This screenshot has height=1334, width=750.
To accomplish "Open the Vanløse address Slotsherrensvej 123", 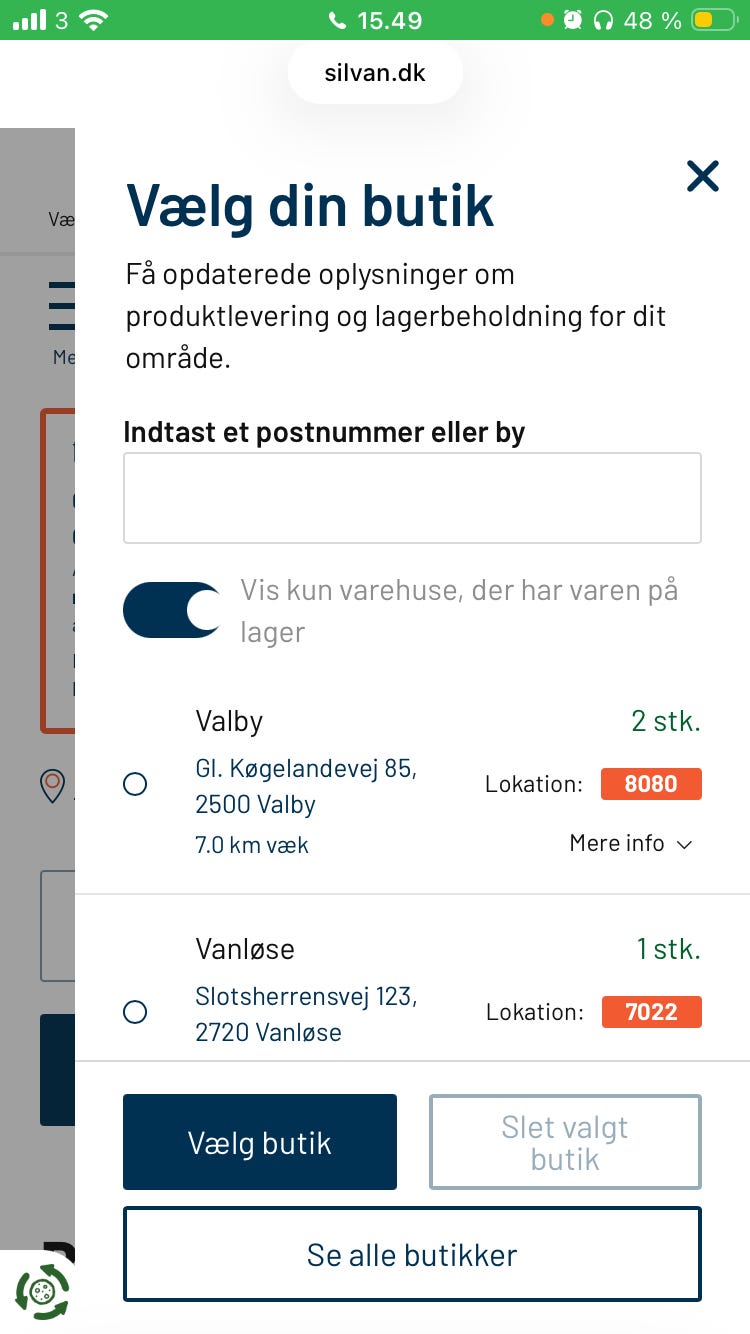I will pos(306,1014).
